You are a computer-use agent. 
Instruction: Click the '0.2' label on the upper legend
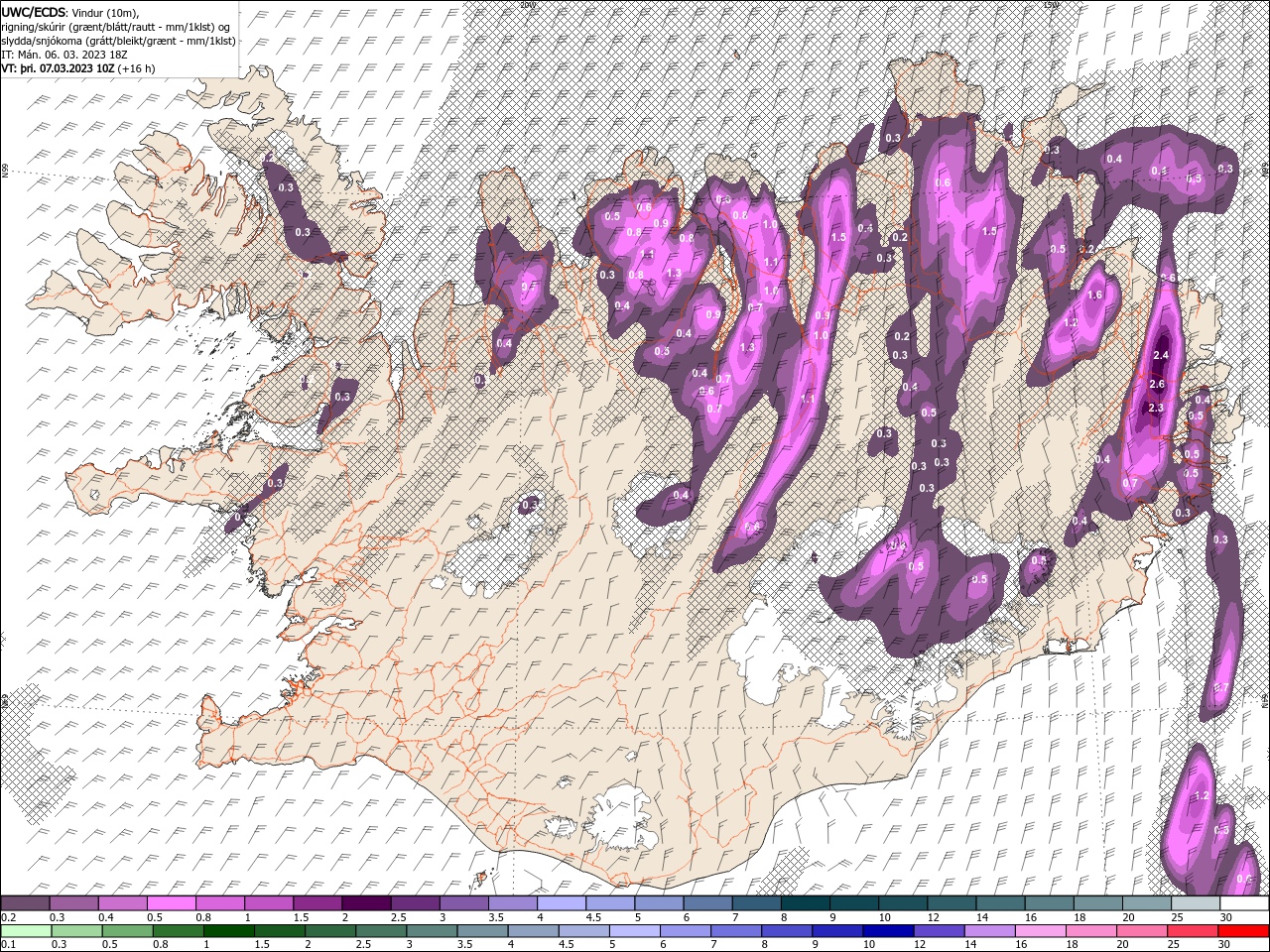9,917
